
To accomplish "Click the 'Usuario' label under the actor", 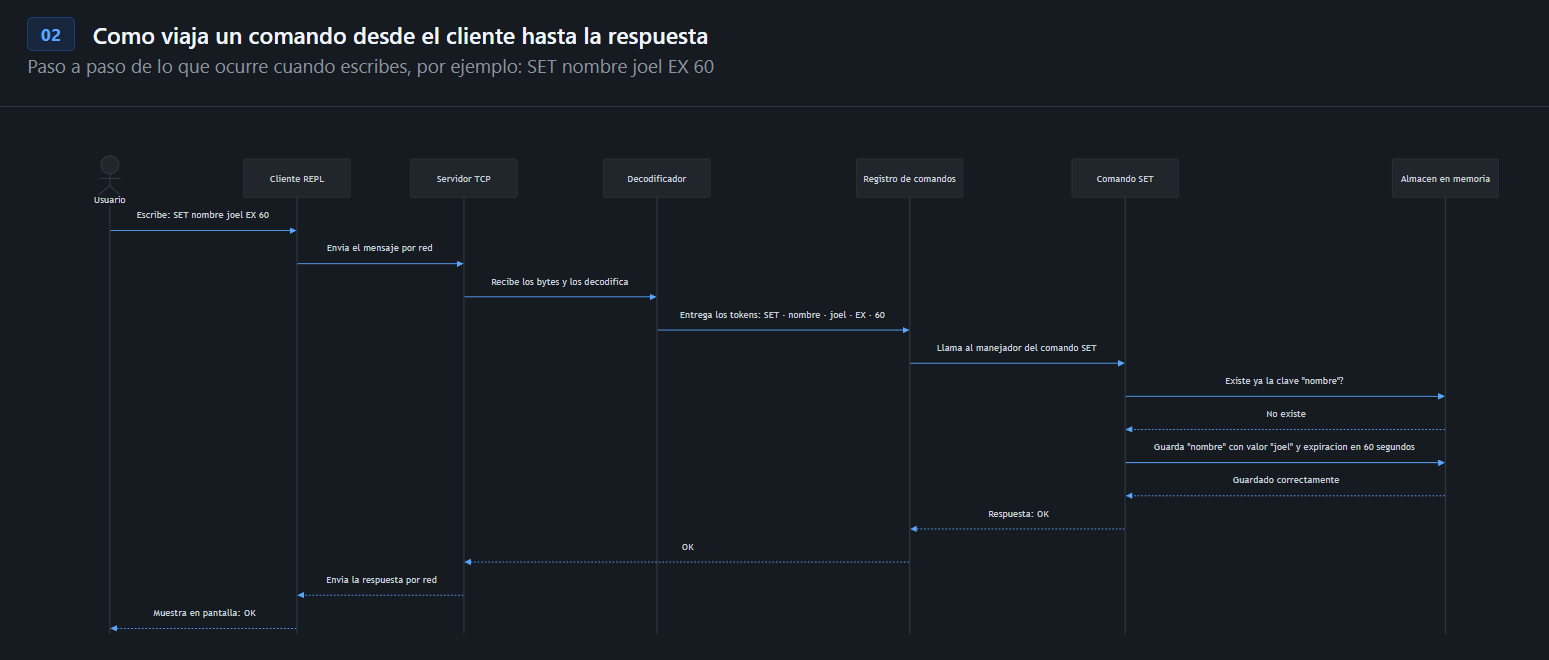I will (x=110, y=200).
